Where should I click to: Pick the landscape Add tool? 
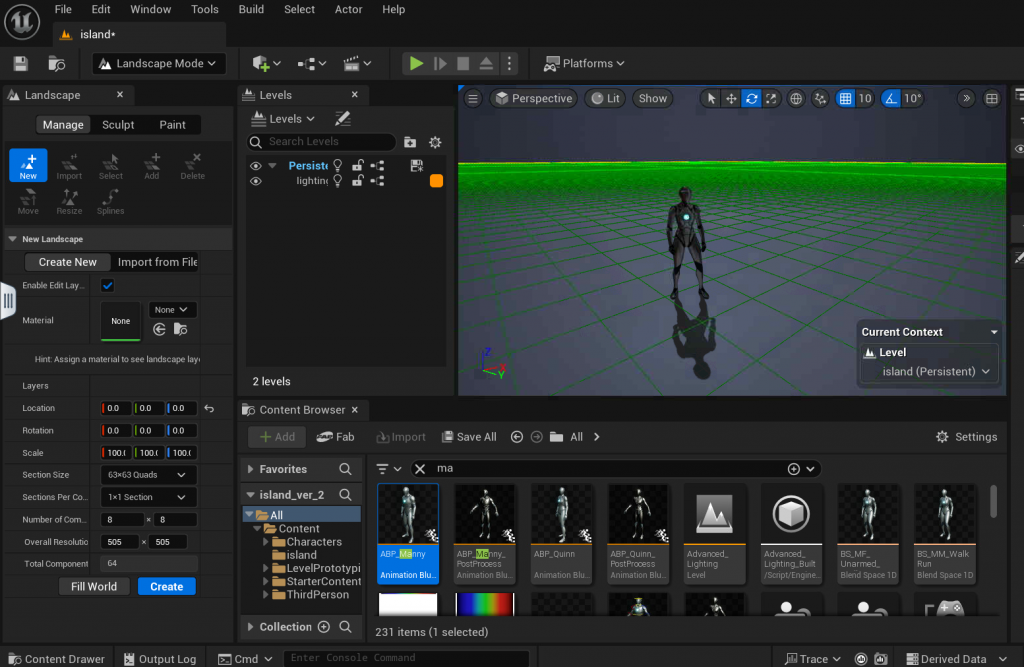tap(152, 166)
